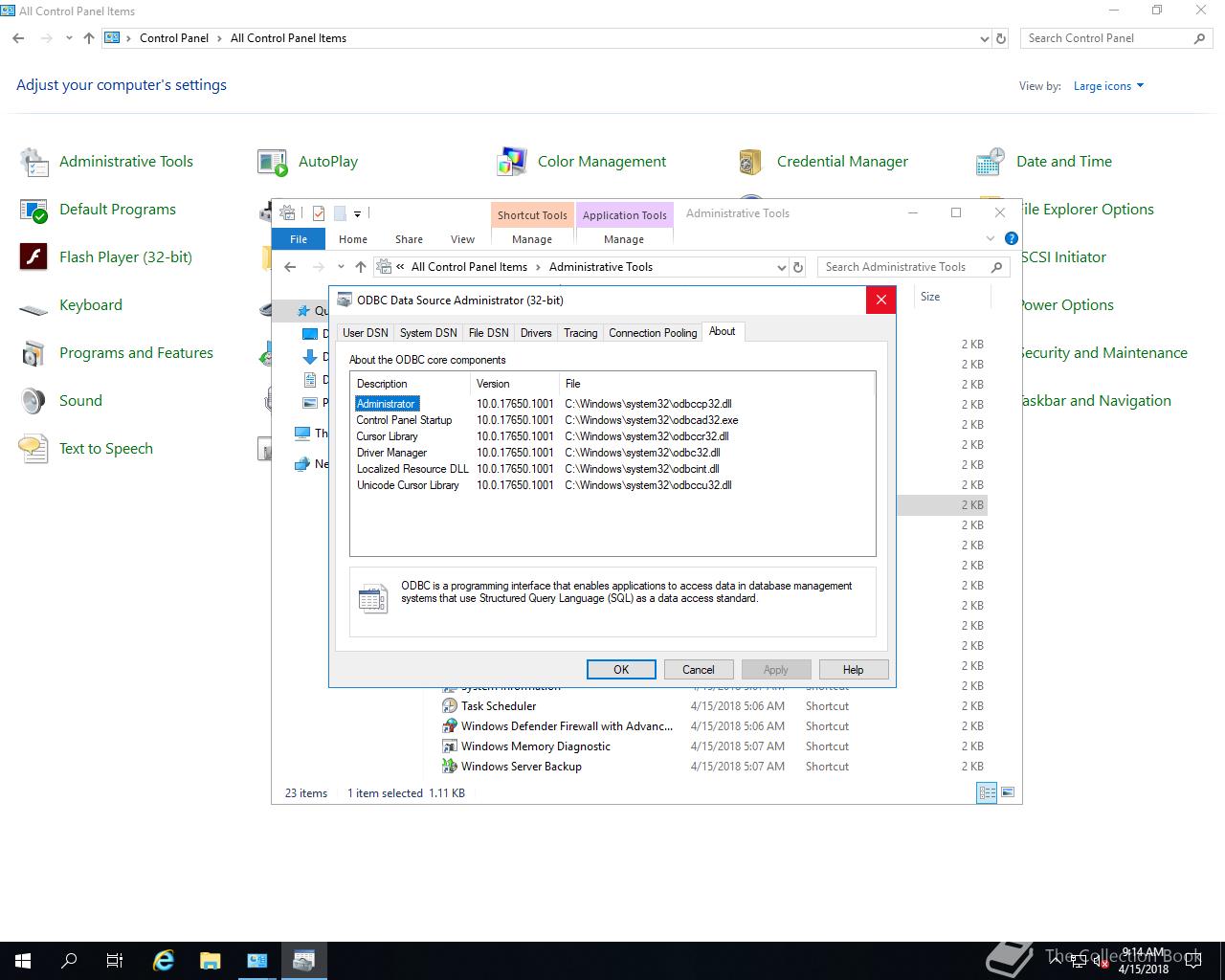Click the Windows Start button
Image resolution: width=1225 pixels, height=980 pixels.
click(x=23, y=961)
